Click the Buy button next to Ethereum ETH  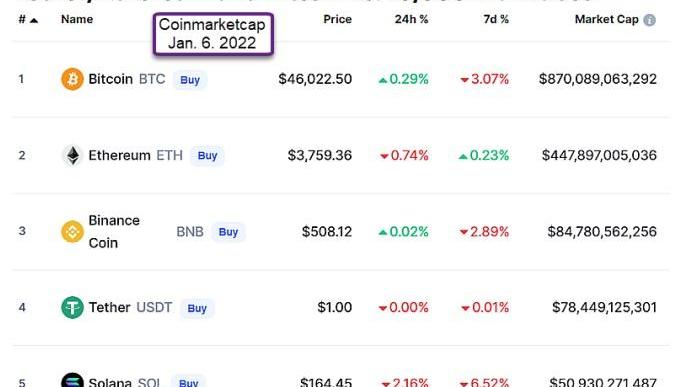point(208,156)
